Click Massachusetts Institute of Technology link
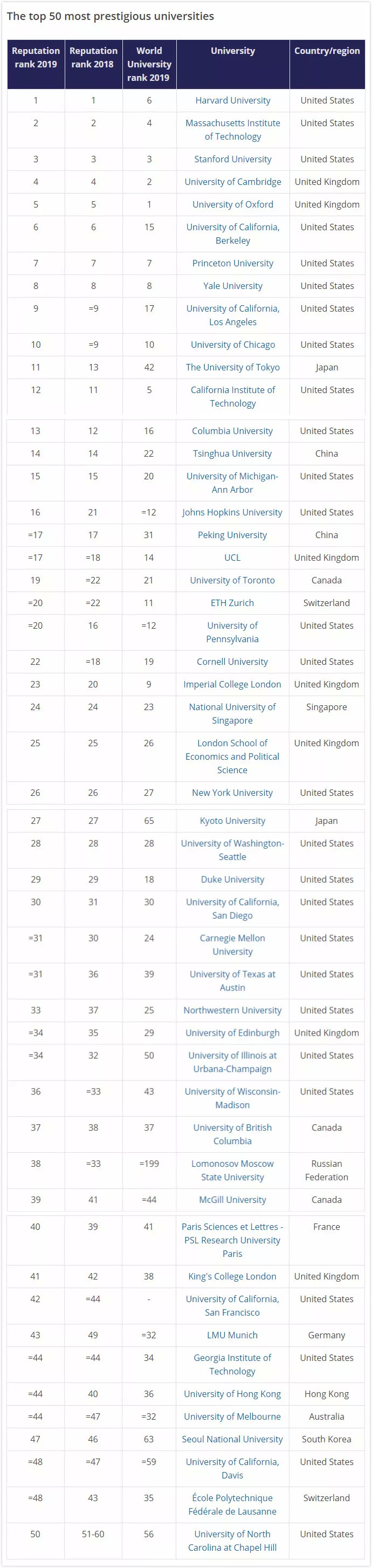Screen dimensions: 372x1568 coord(232,129)
